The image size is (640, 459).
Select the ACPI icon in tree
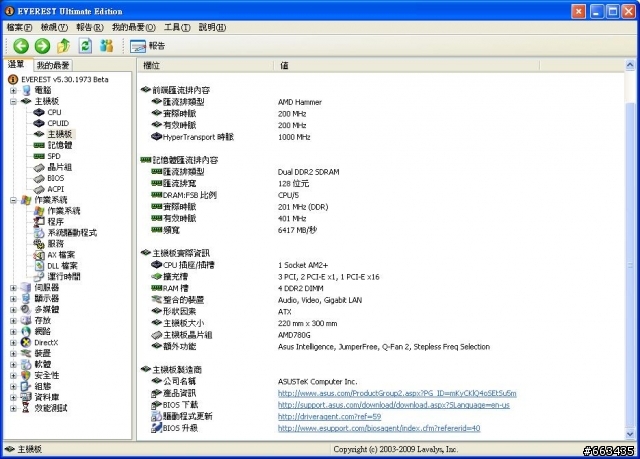[x=39, y=189]
